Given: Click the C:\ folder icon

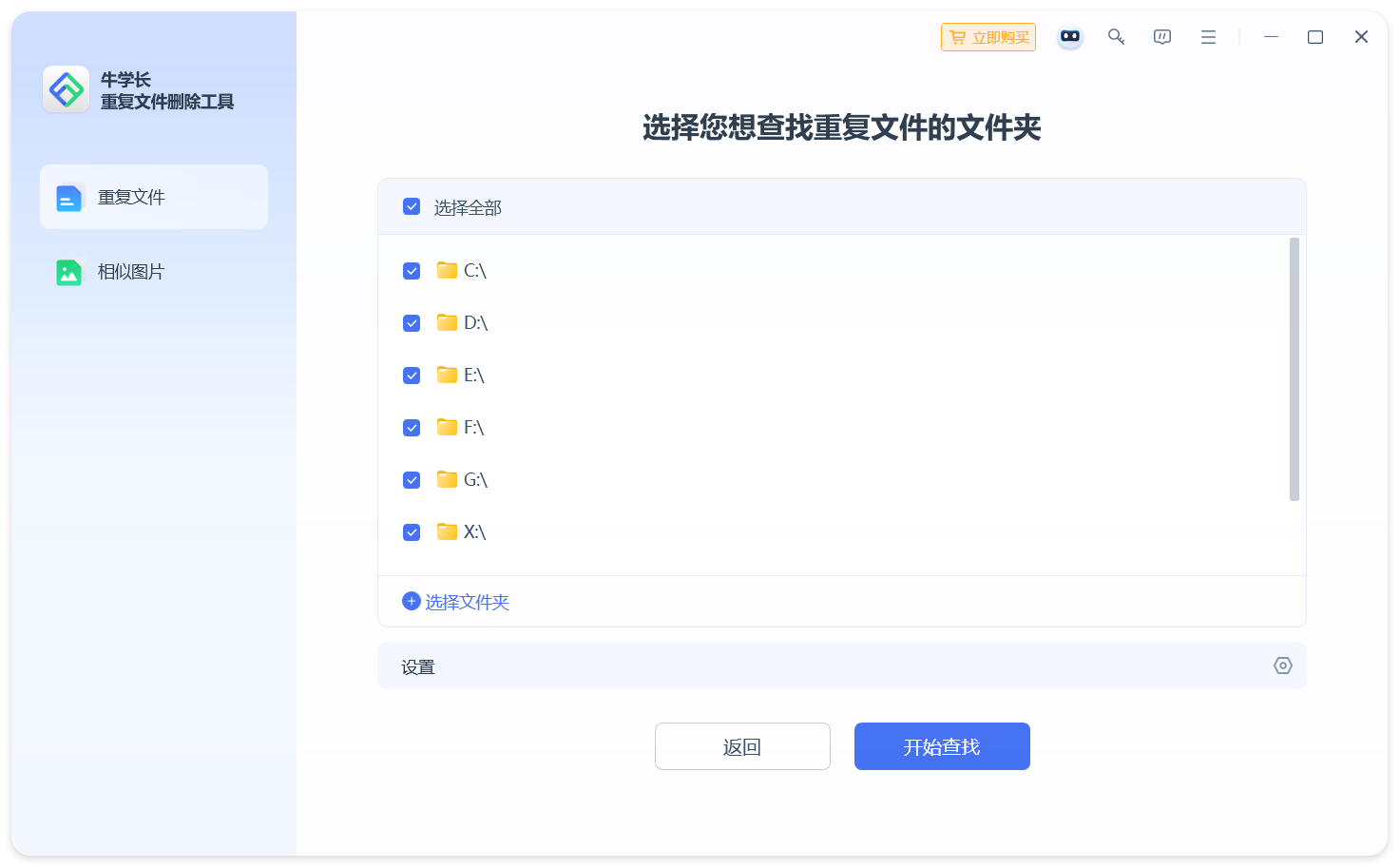Looking at the screenshot, I should [x=447, y=270].
